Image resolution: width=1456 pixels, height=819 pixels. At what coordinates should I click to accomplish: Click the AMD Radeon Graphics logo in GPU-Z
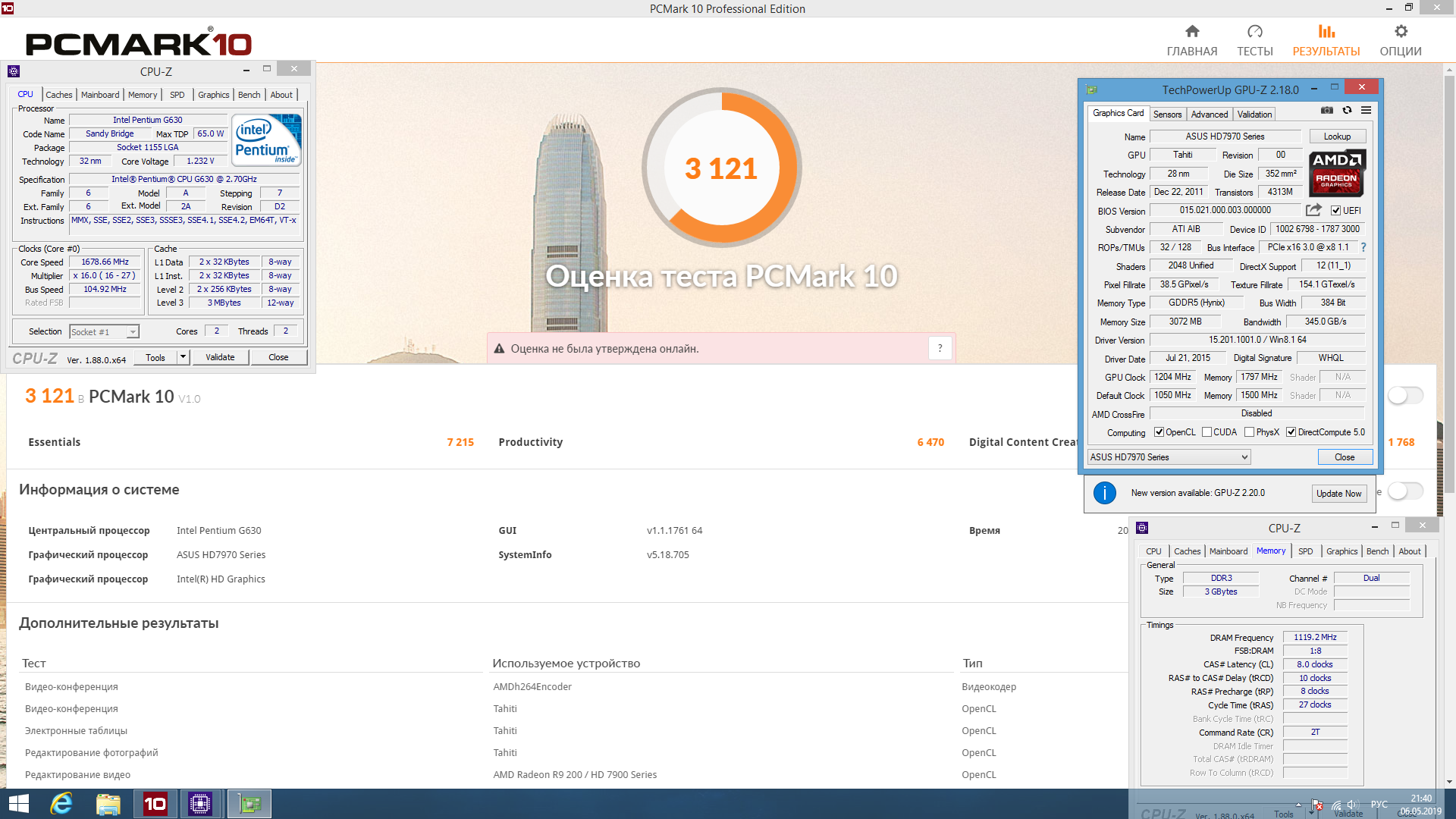1336,173
